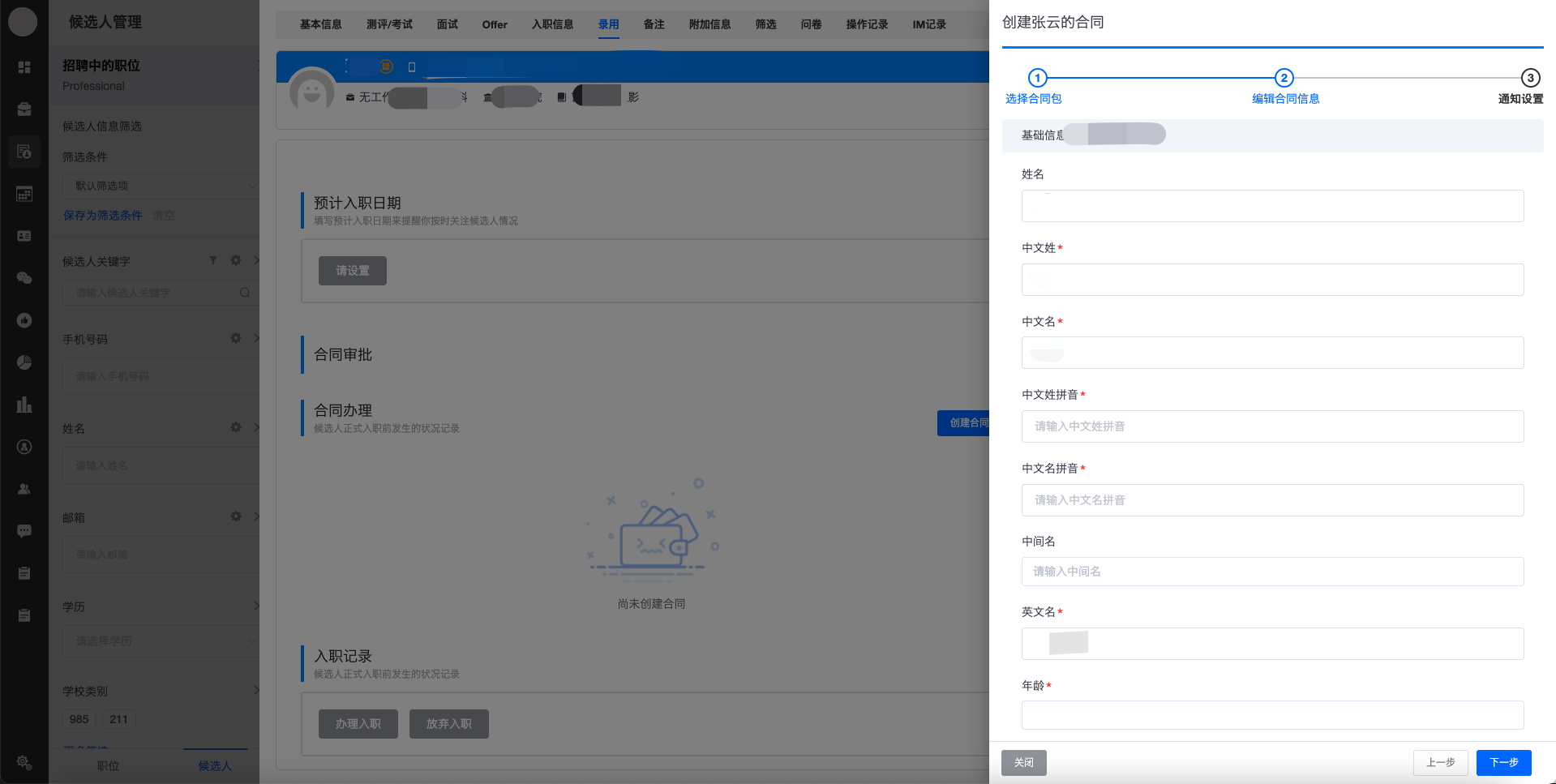
Task: Click the 保存为筛选条件 link
Action: pos(103,215)
